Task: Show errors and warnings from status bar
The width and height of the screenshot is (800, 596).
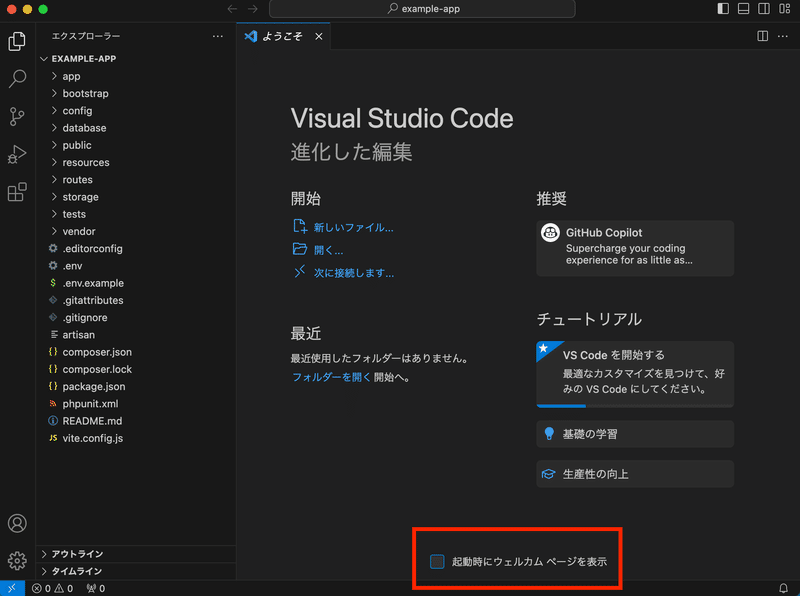Action: tap(52, 588)
